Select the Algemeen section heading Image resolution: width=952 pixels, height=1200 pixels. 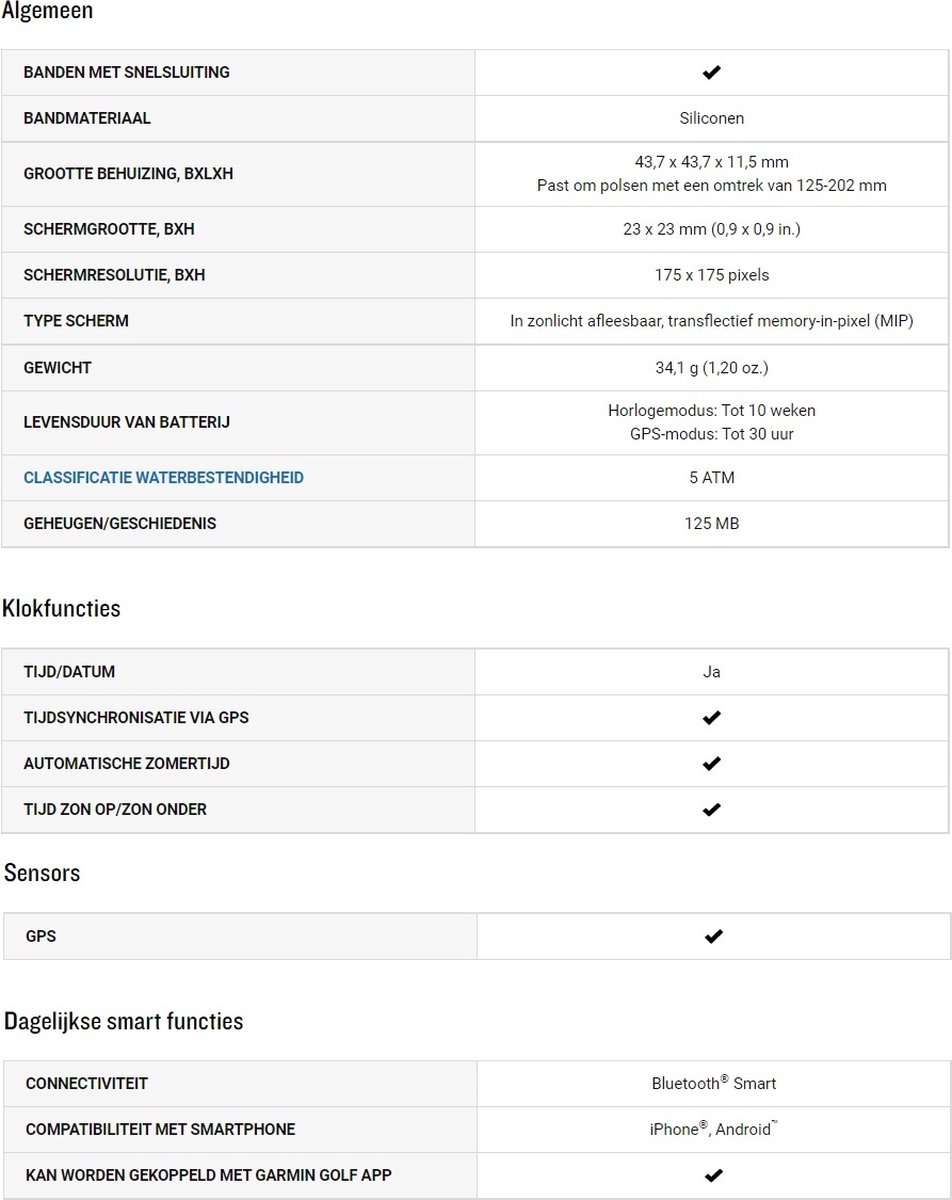(x=48, y=12)
